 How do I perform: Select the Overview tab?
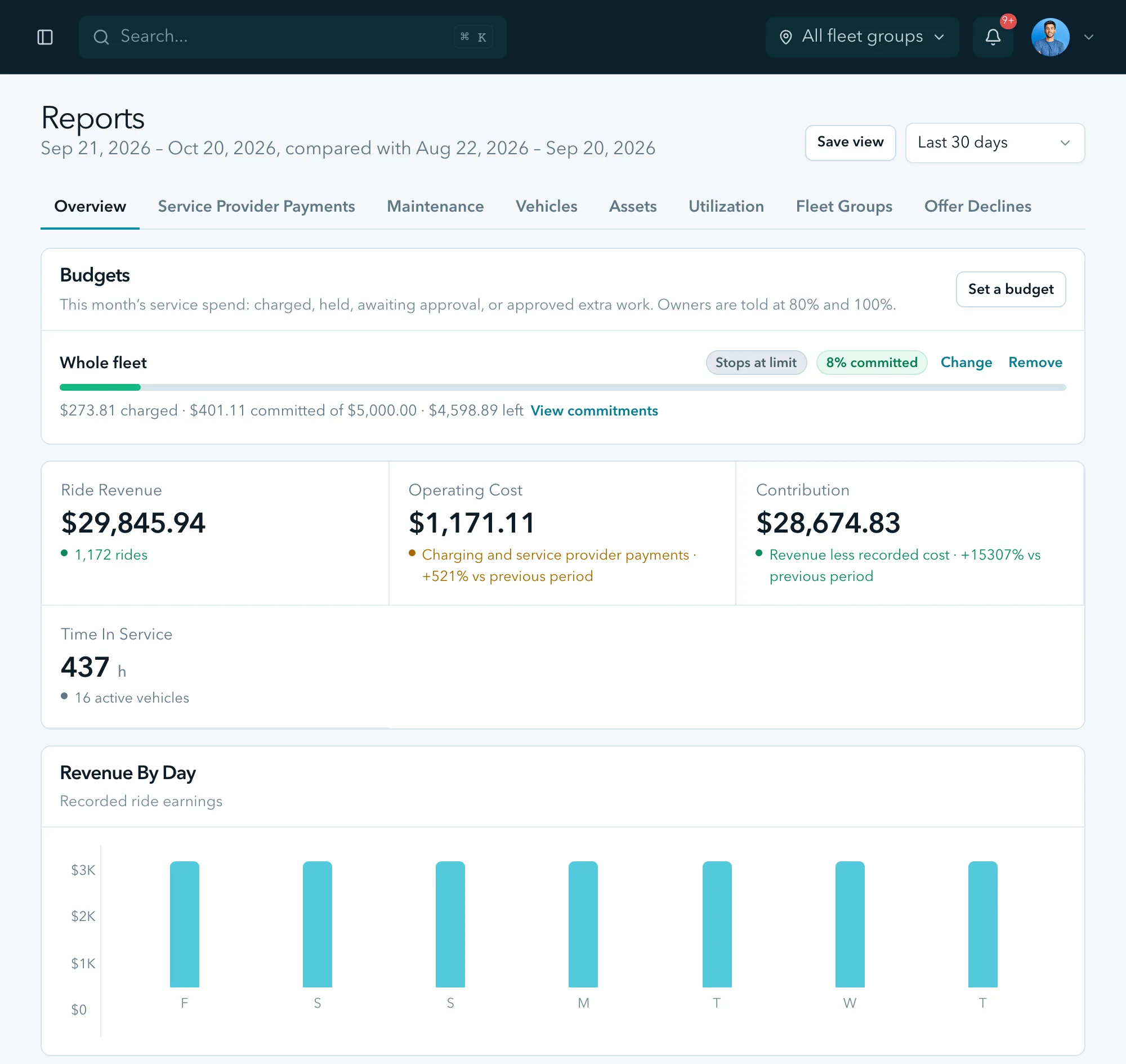coord(90,207)
